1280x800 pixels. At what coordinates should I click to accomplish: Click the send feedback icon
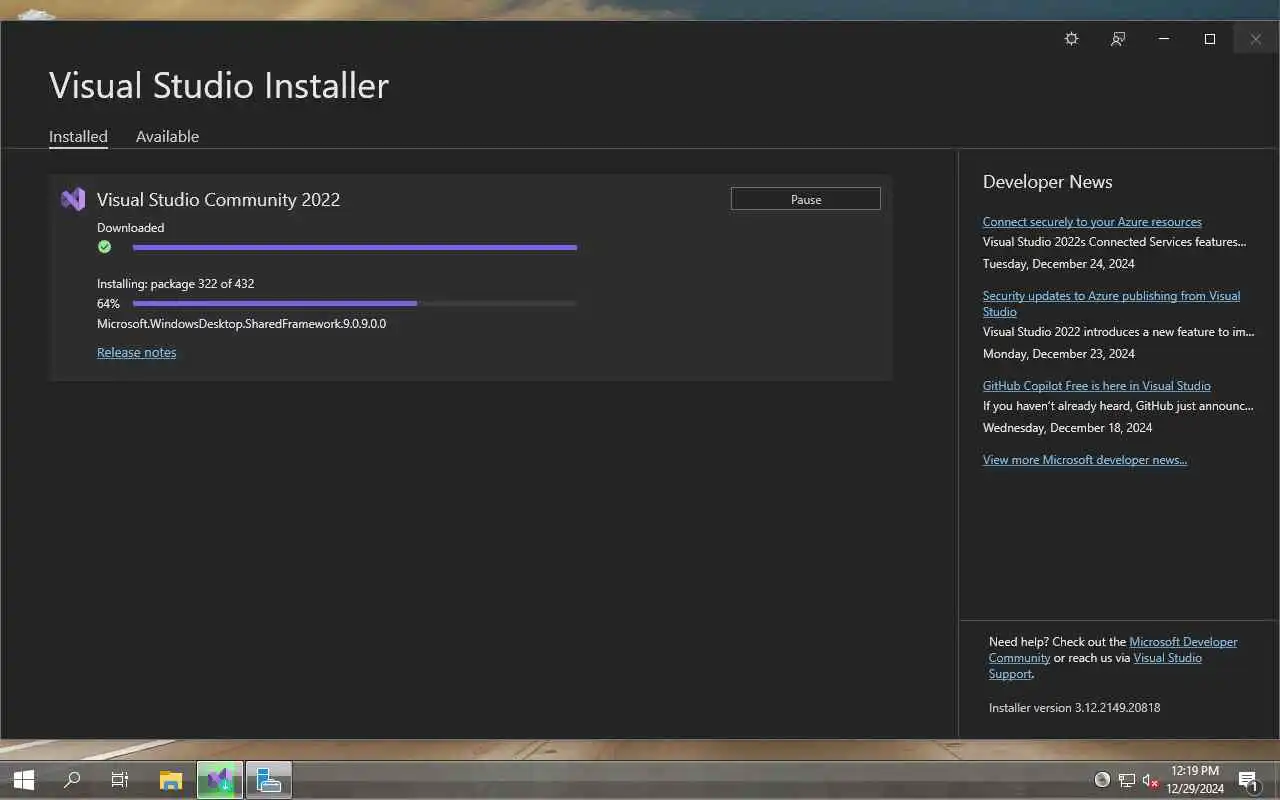click(1118, 39)
